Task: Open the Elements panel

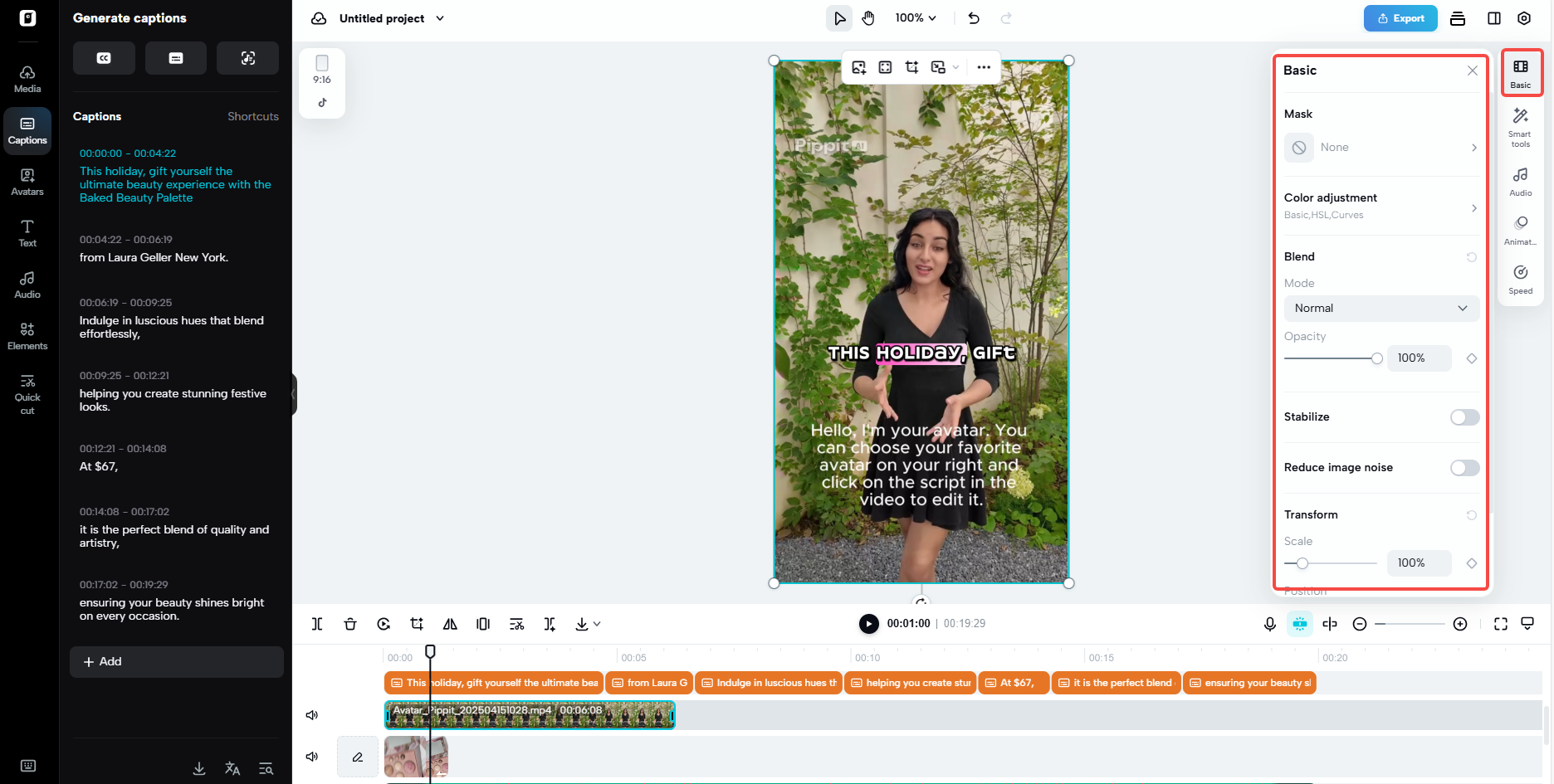Action: click(27, 337)
